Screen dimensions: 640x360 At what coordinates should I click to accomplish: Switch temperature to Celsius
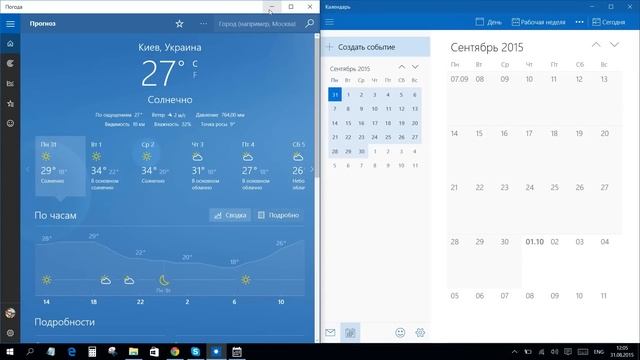tap(195, 64)
